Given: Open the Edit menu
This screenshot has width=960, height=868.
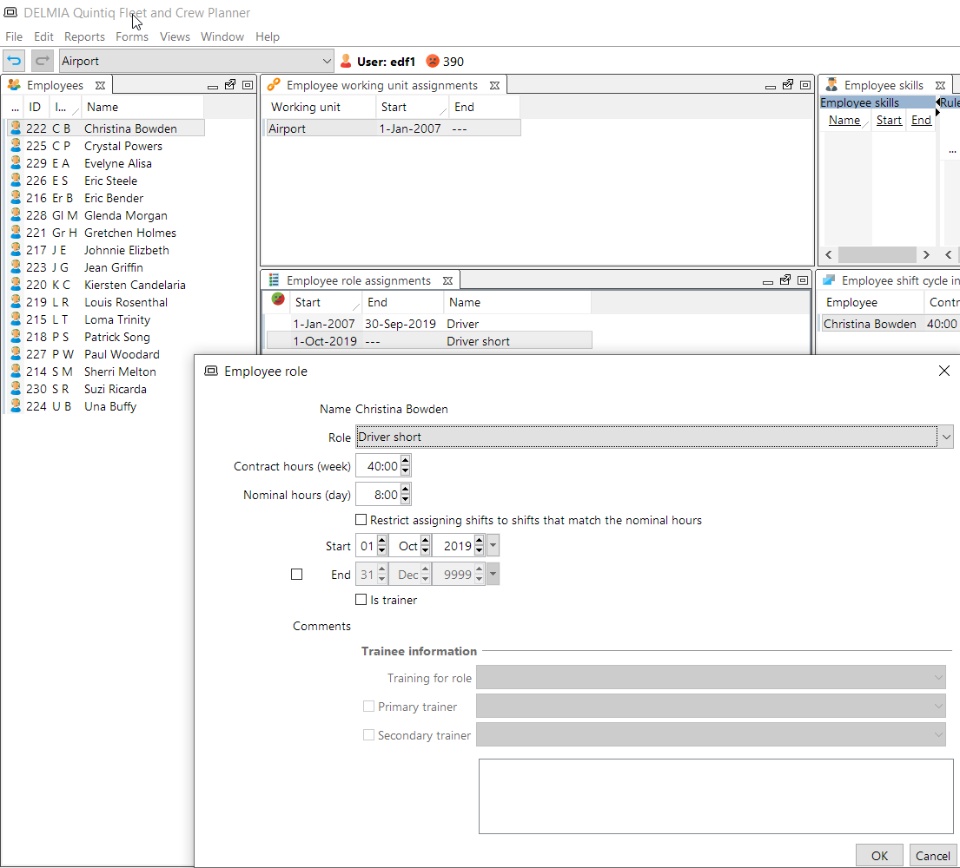Looking at the screenshot, I should tap(43, 37).
